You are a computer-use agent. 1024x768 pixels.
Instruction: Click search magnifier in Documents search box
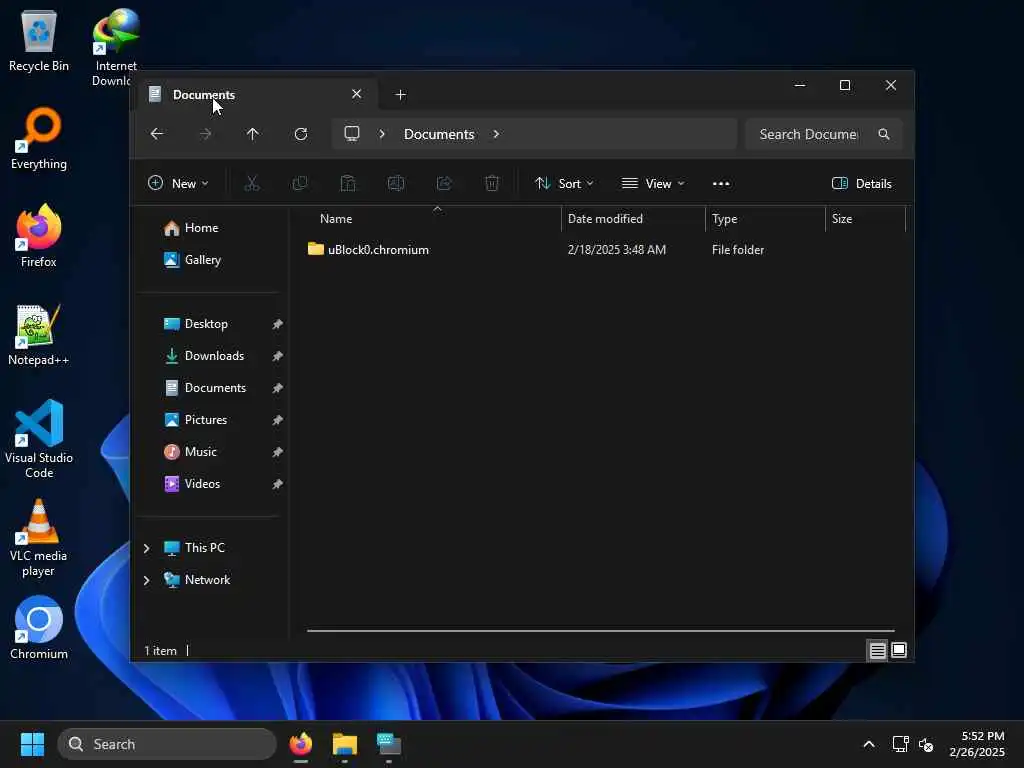coord(884,134)
